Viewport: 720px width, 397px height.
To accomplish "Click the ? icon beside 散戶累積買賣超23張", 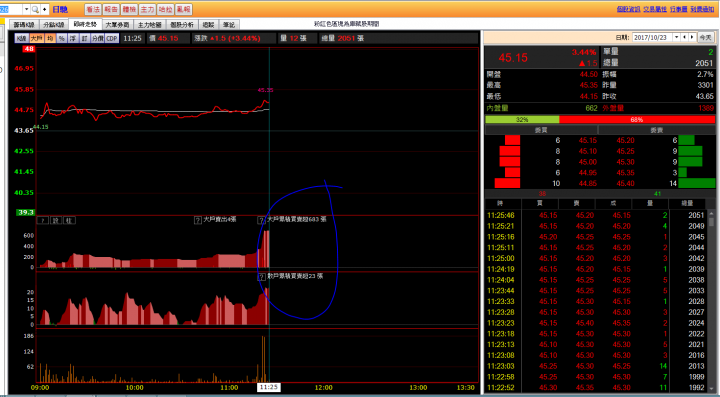I will (x=261, y=277).
